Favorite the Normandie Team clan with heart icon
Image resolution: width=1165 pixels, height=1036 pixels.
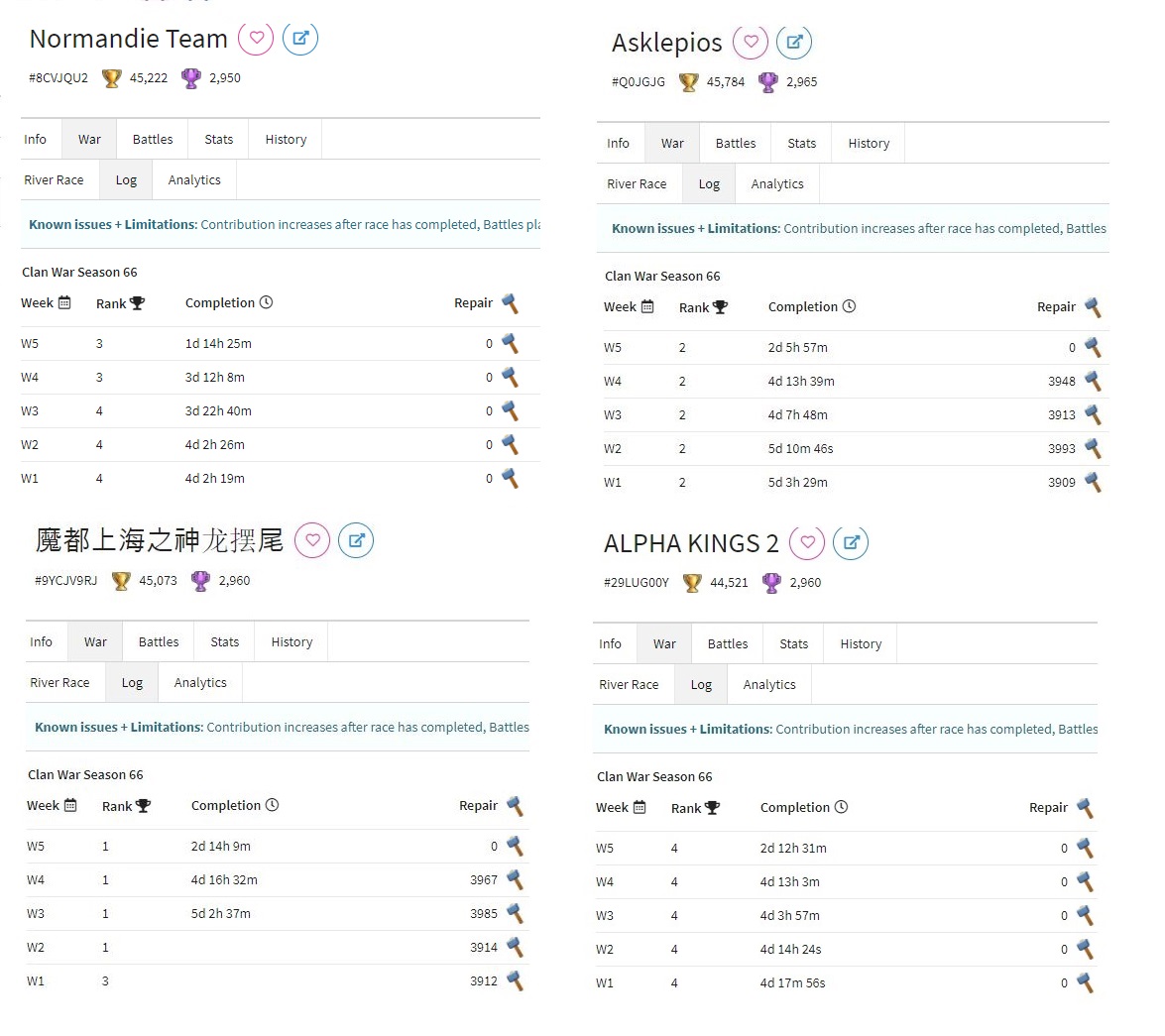click(257, 39)
